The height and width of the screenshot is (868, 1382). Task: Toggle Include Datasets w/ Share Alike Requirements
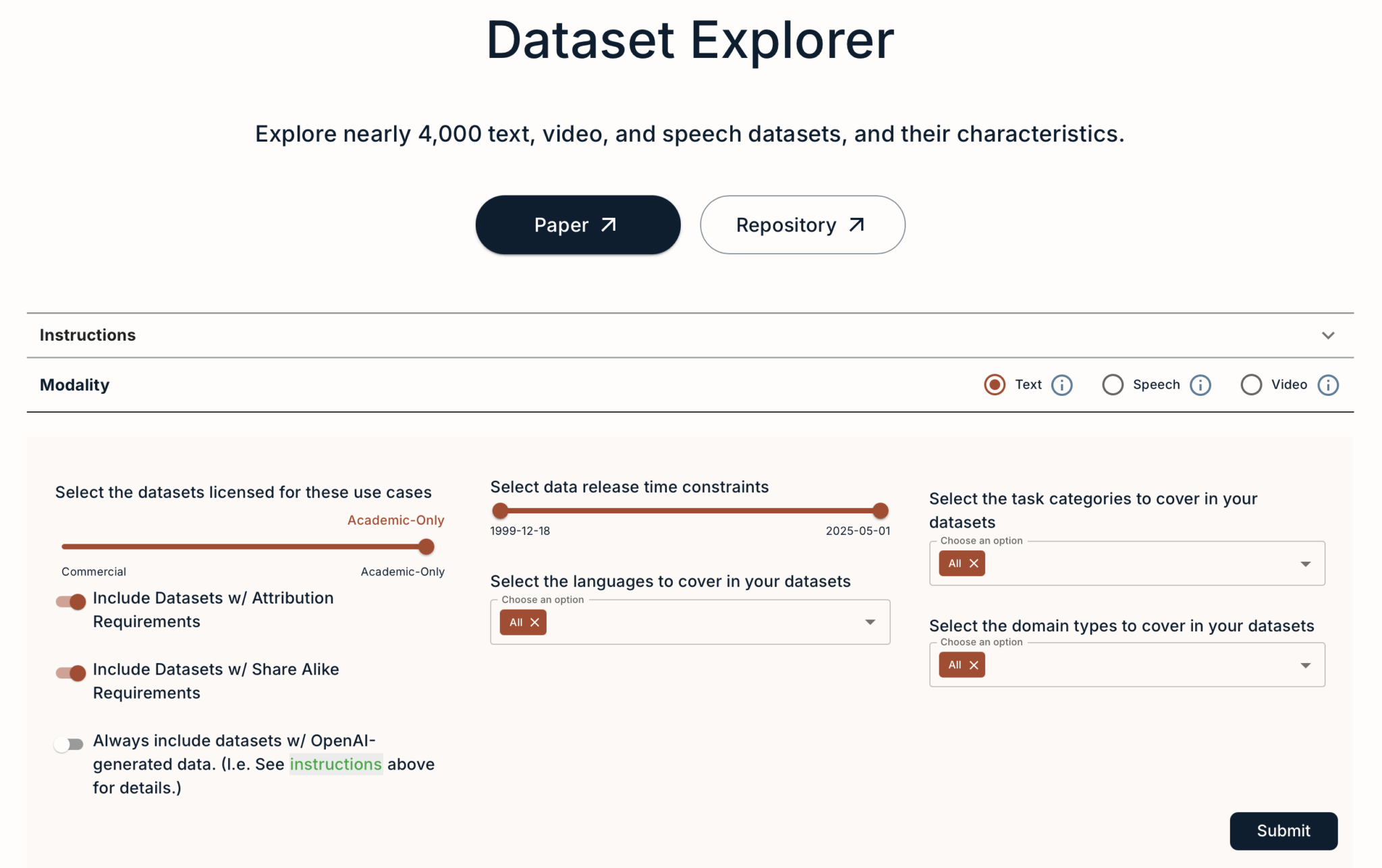pos(71,673)
